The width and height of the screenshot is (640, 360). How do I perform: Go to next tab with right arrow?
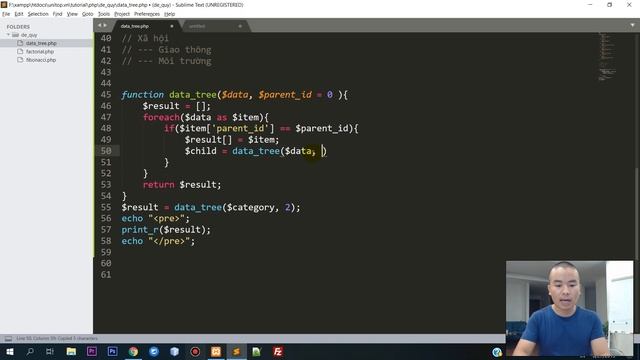tap(105, 25)
